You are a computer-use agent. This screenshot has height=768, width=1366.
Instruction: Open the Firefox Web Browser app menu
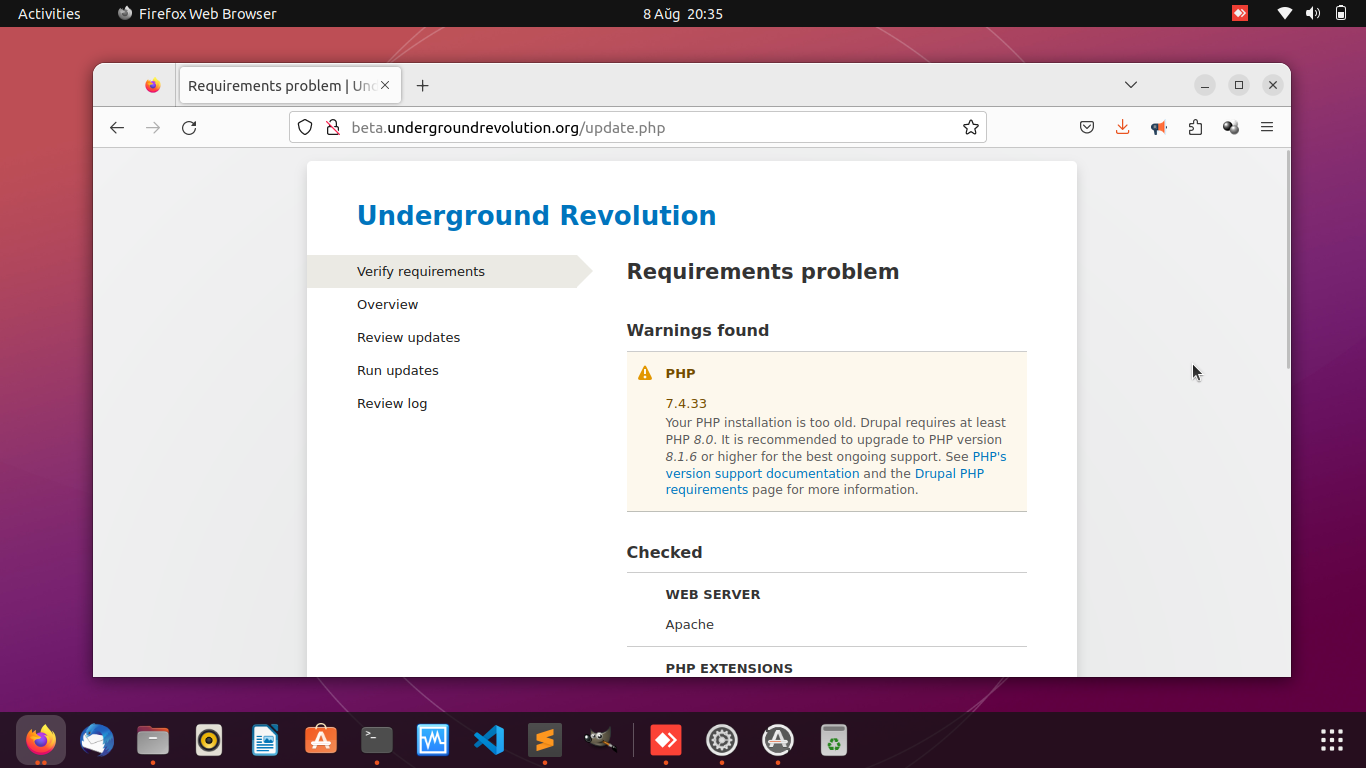point(196,13)
